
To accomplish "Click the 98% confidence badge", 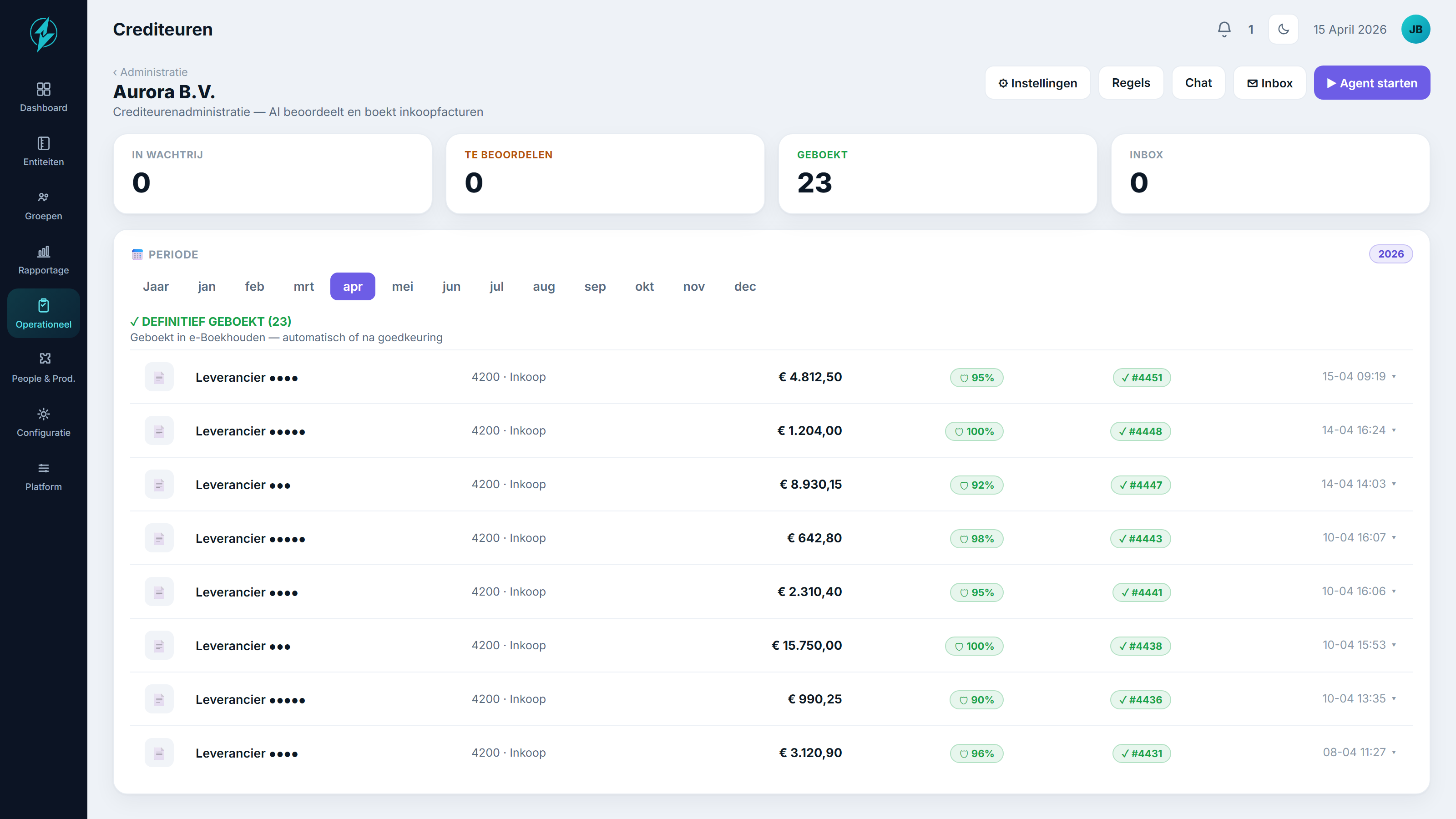I will coord(977,539).
